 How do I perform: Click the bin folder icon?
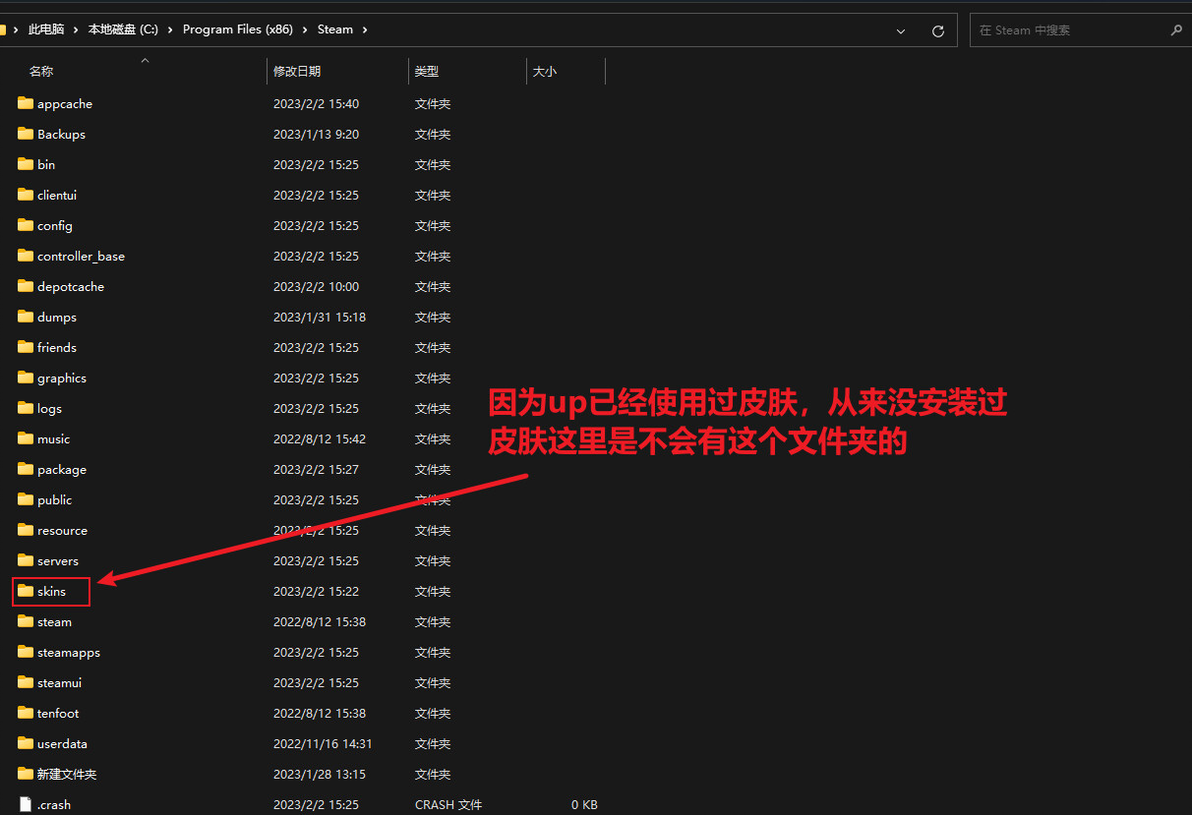point(25,164)
